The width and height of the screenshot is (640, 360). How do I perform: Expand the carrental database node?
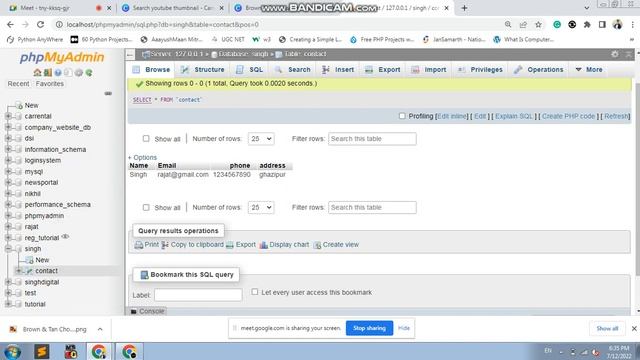point(8,116)
